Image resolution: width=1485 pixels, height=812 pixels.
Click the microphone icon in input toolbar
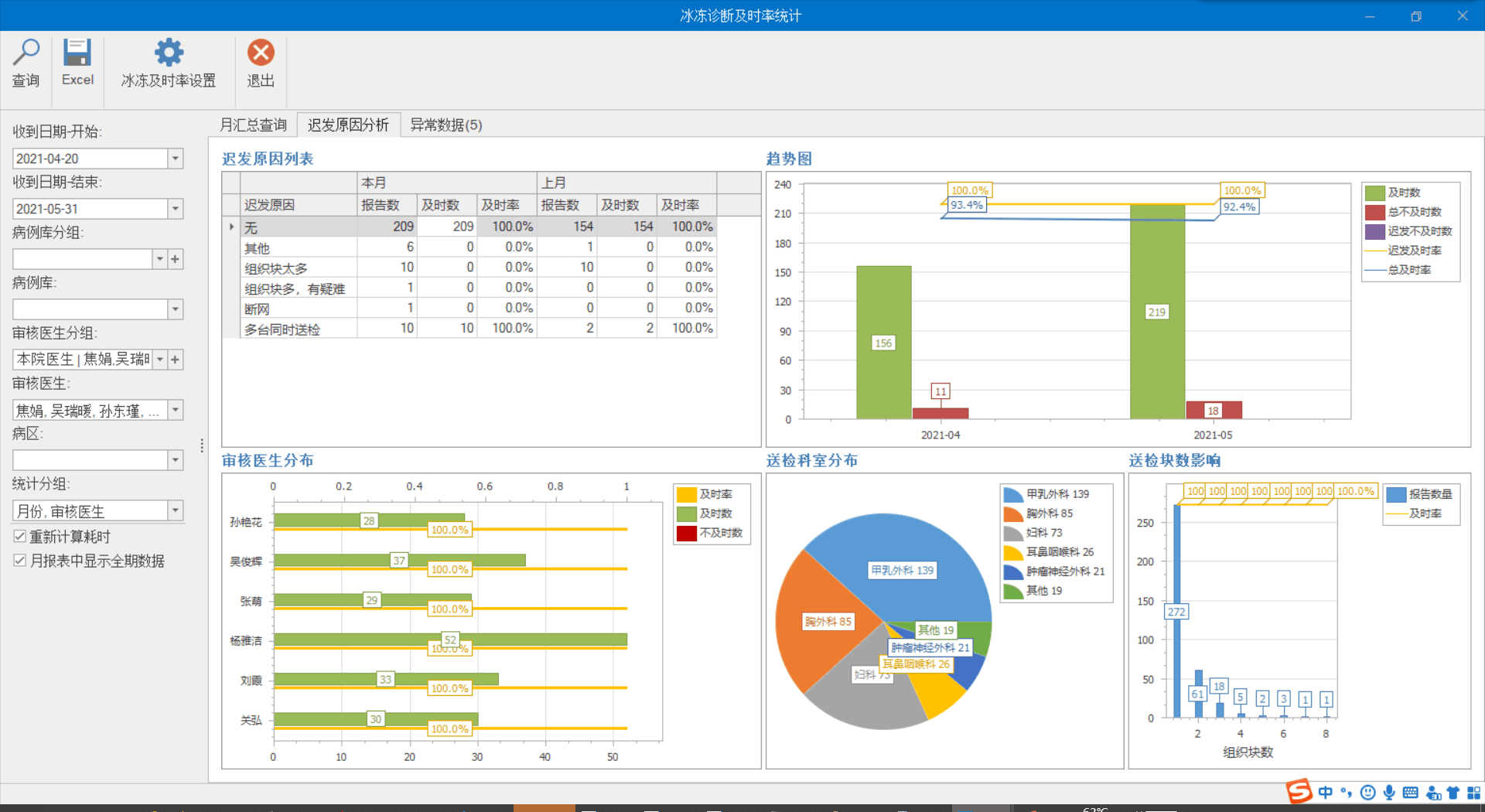tap(1389, 793)
